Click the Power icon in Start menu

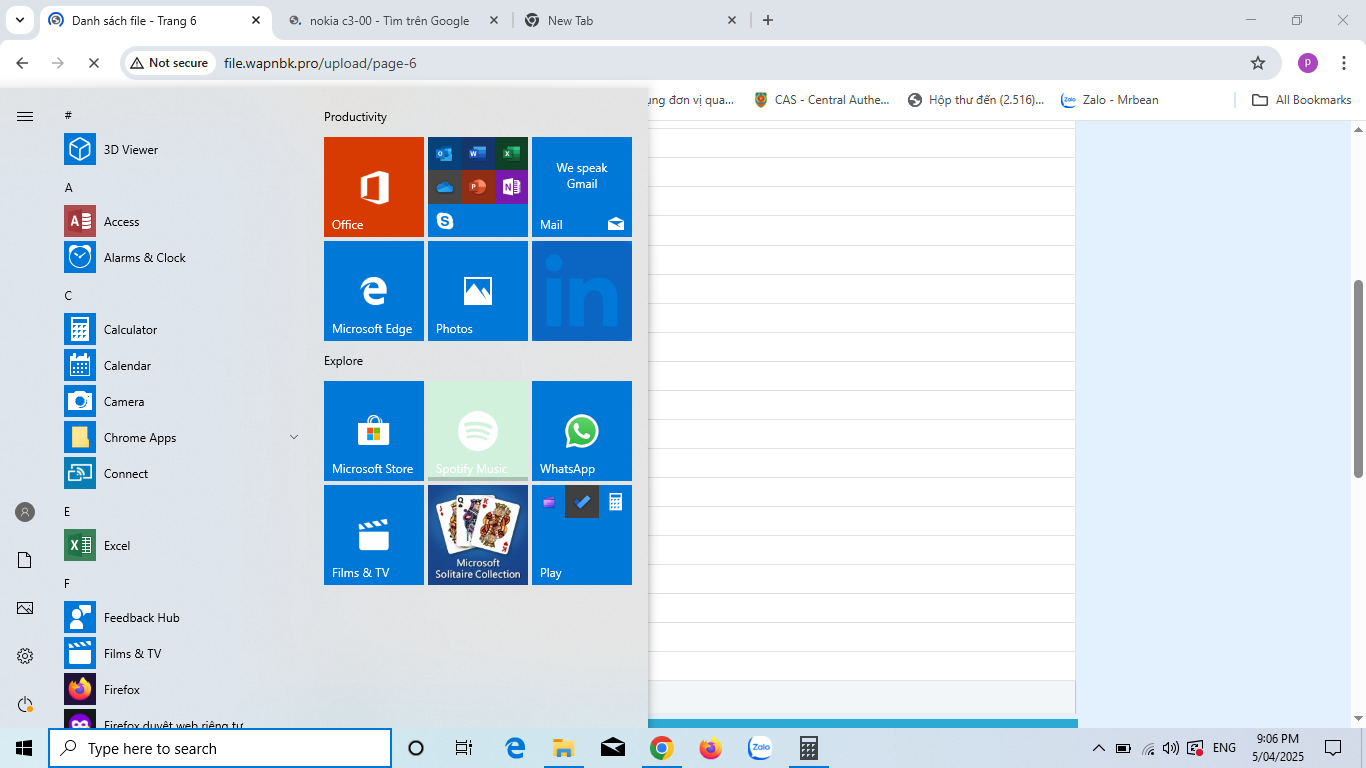[x=25, y=704]
